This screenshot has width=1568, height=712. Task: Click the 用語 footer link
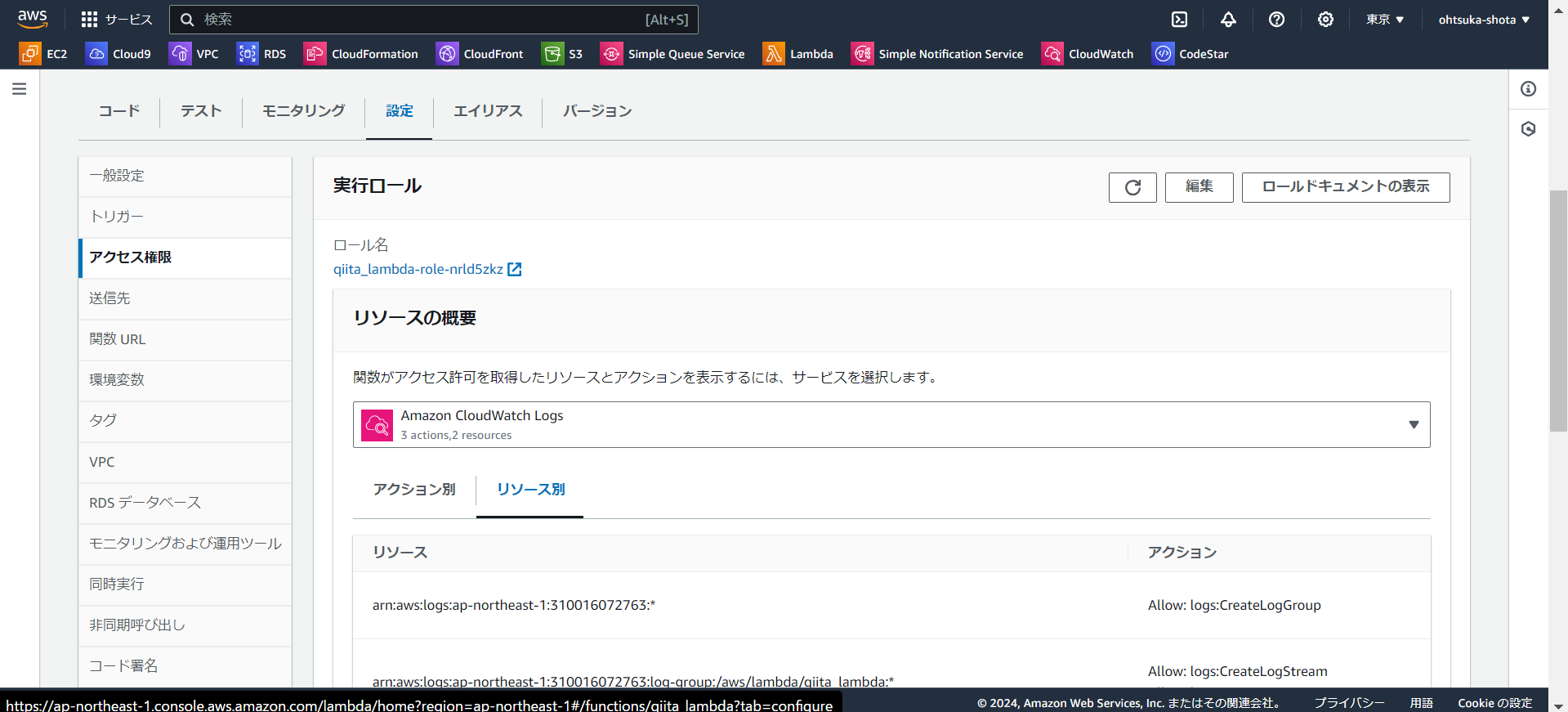1421,703
